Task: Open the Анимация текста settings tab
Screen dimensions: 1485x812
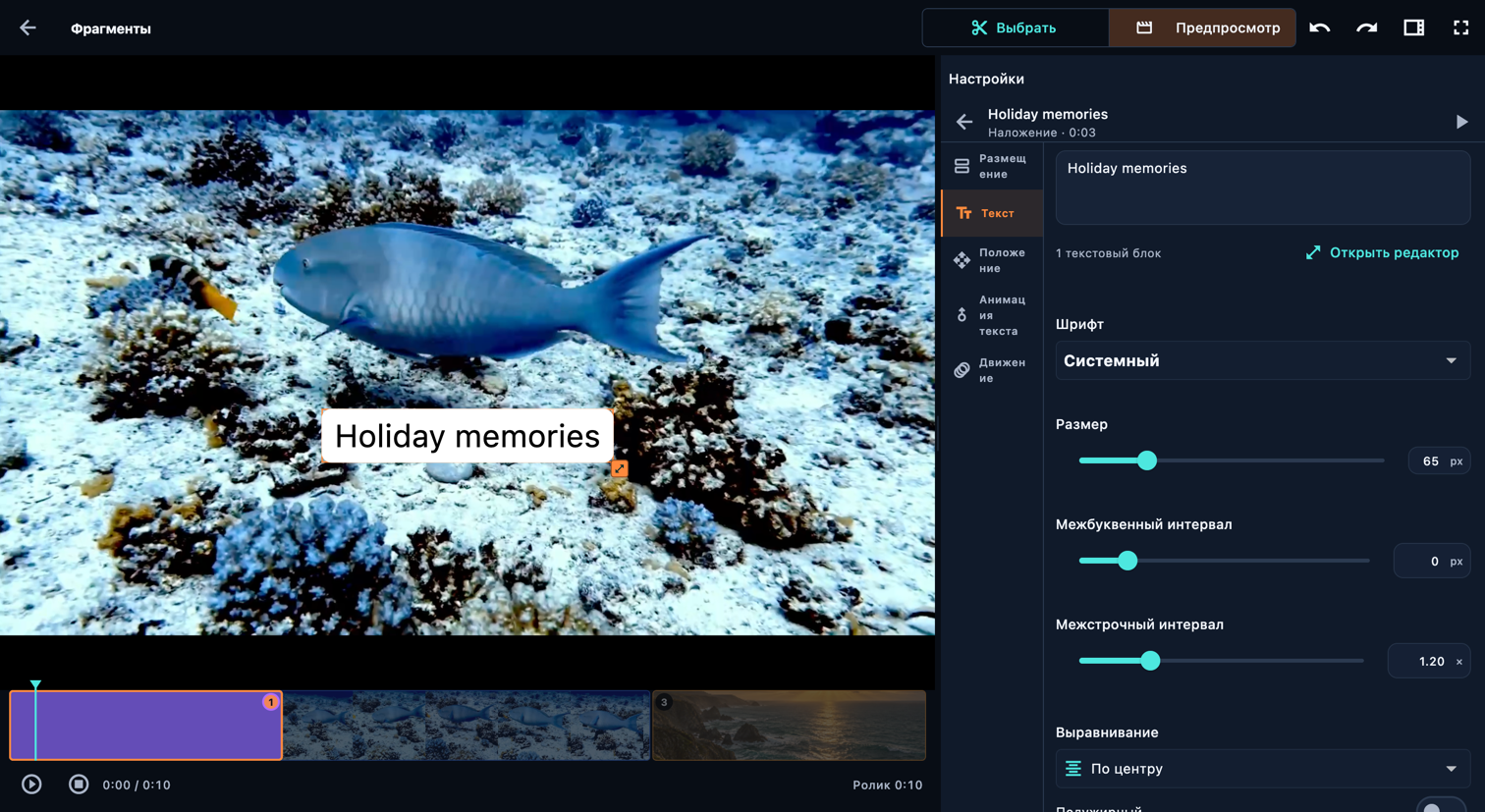Action: [x=992, y=315]
